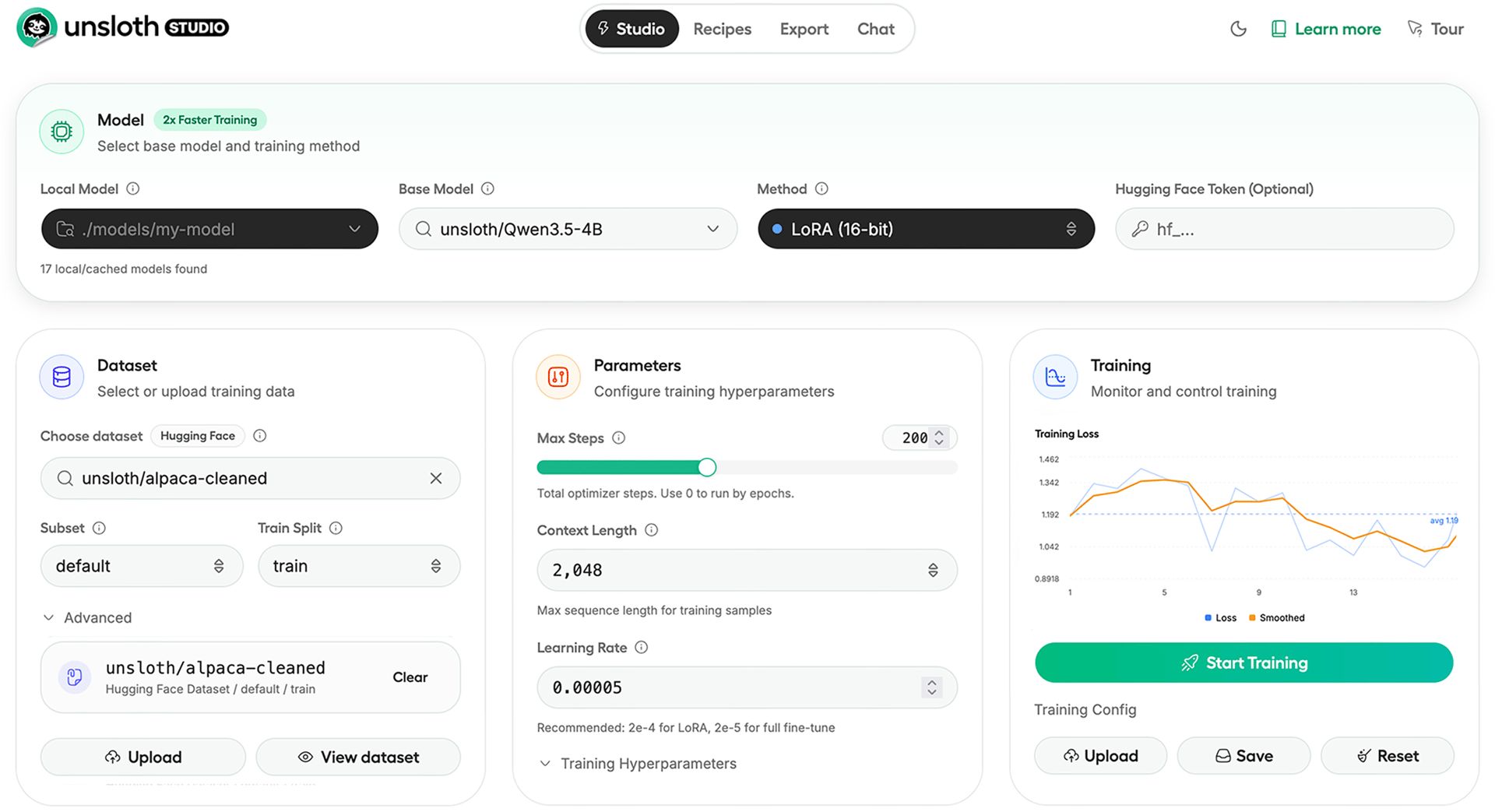Click the Training chart icon
This screenshot has width=1495, height=812.
(1055, 377)
